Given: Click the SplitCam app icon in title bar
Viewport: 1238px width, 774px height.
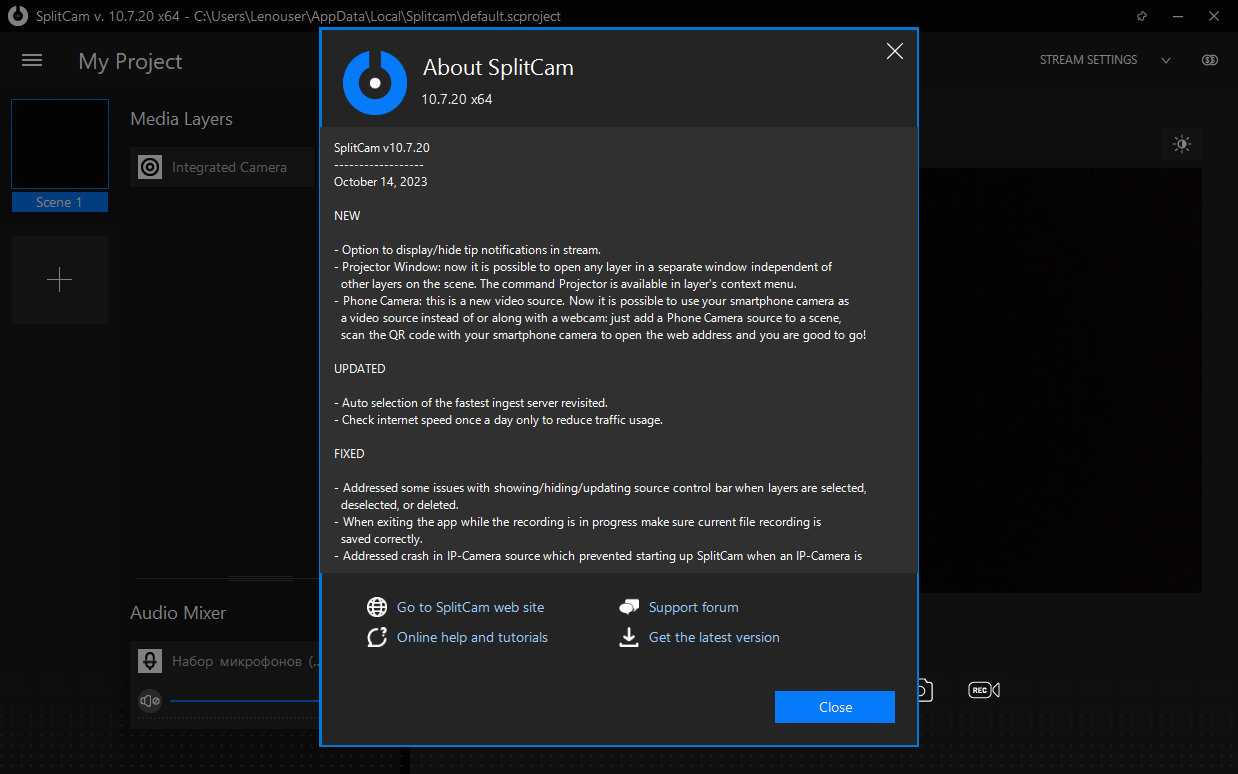Looking at the screenshot, I should pos(16,16).
